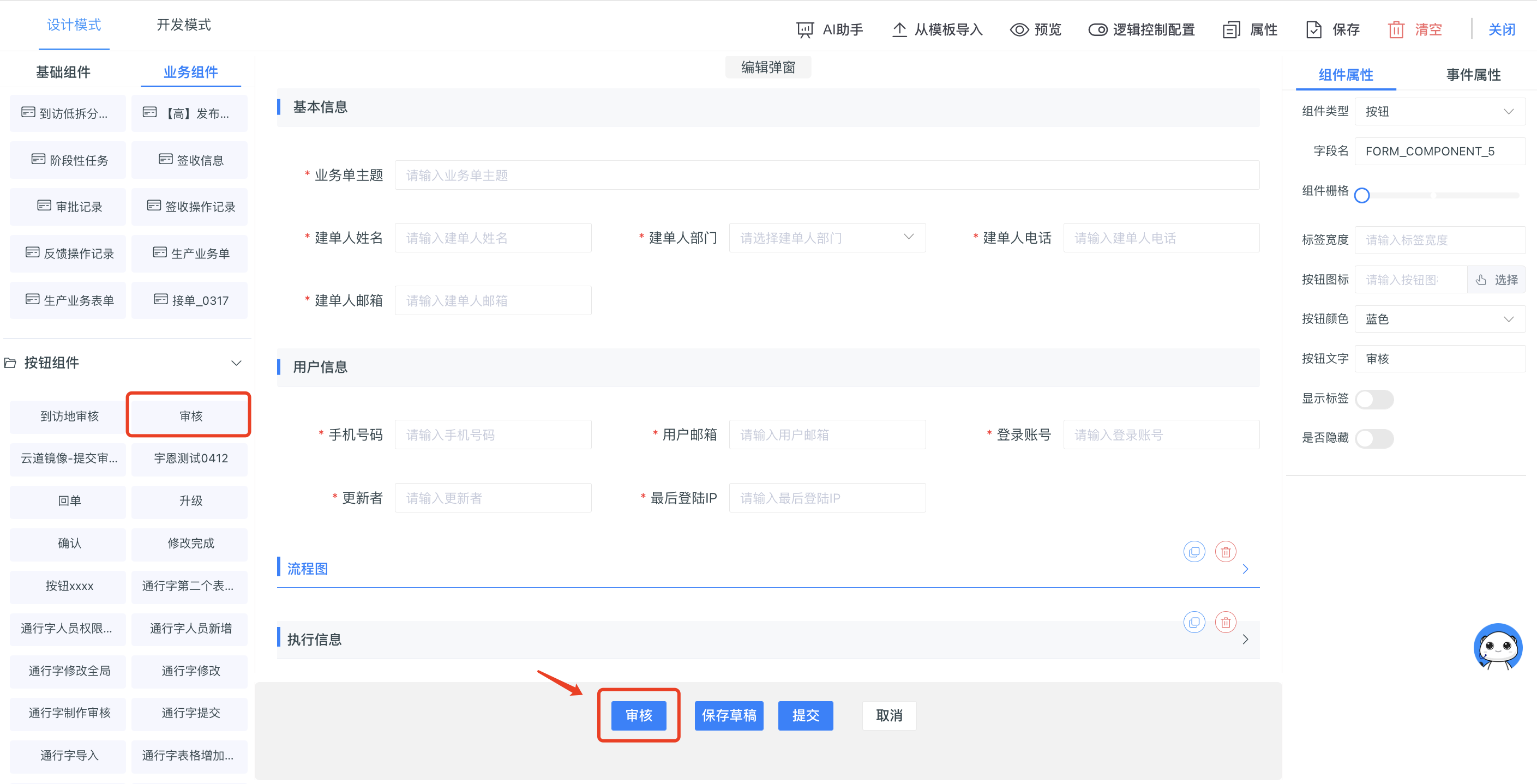Viewport: 1537px width, 784px height.
Task: Click the 业务单主题 input field
Action: [826, 175]
